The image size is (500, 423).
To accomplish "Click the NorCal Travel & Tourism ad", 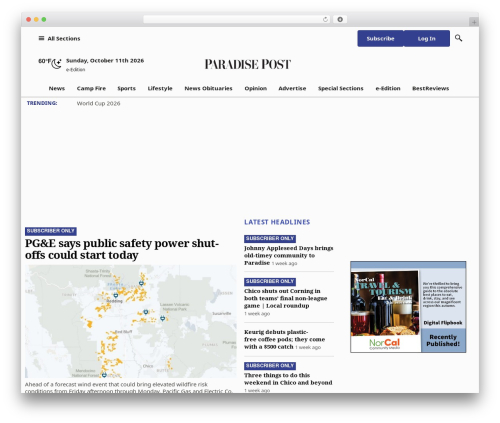I will point(408,307).
